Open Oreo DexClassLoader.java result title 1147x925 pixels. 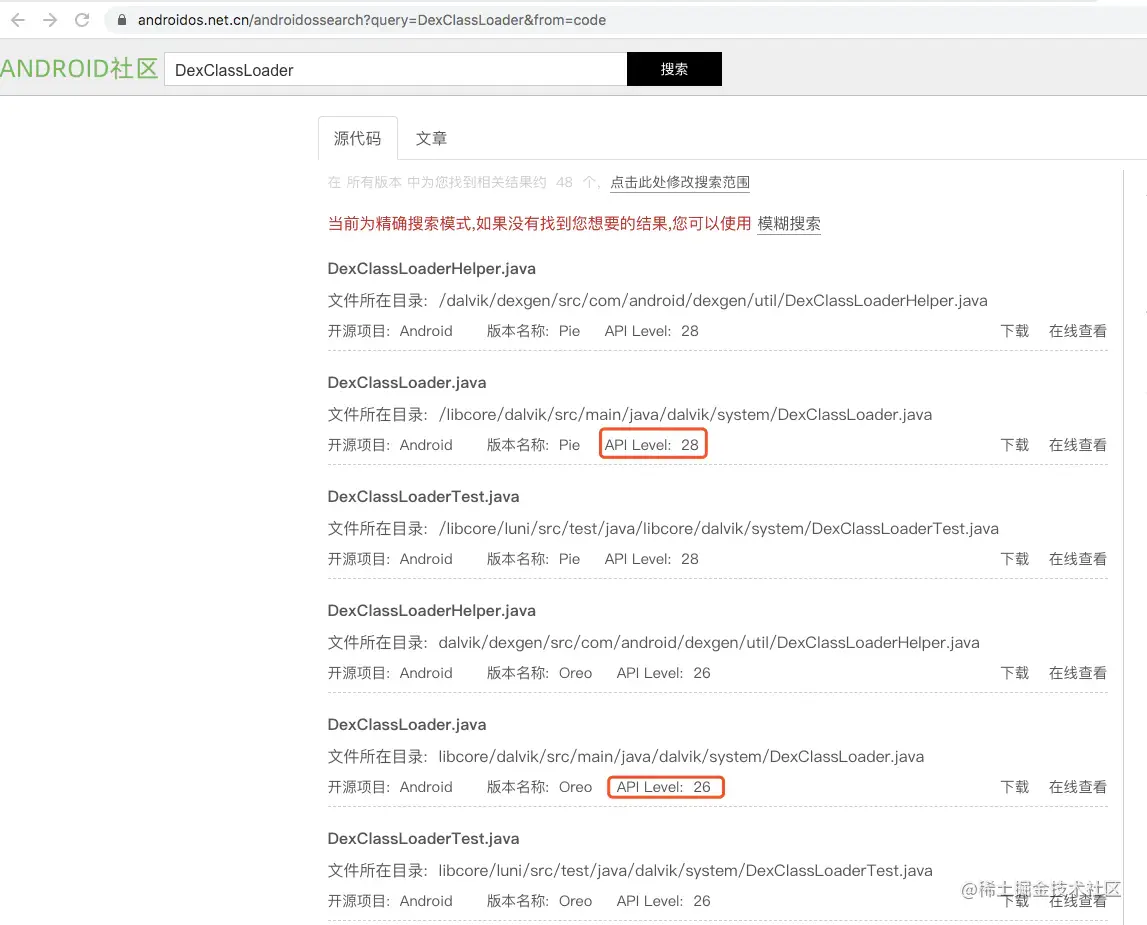coord(407,725)
